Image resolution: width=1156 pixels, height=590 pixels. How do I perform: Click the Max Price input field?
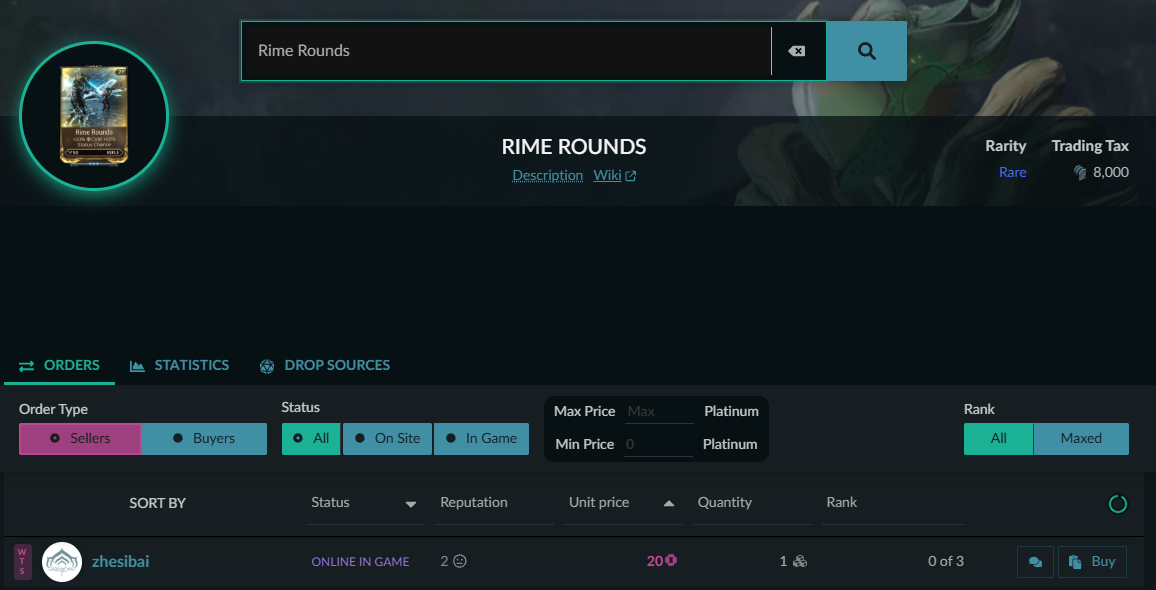(659, 412)
